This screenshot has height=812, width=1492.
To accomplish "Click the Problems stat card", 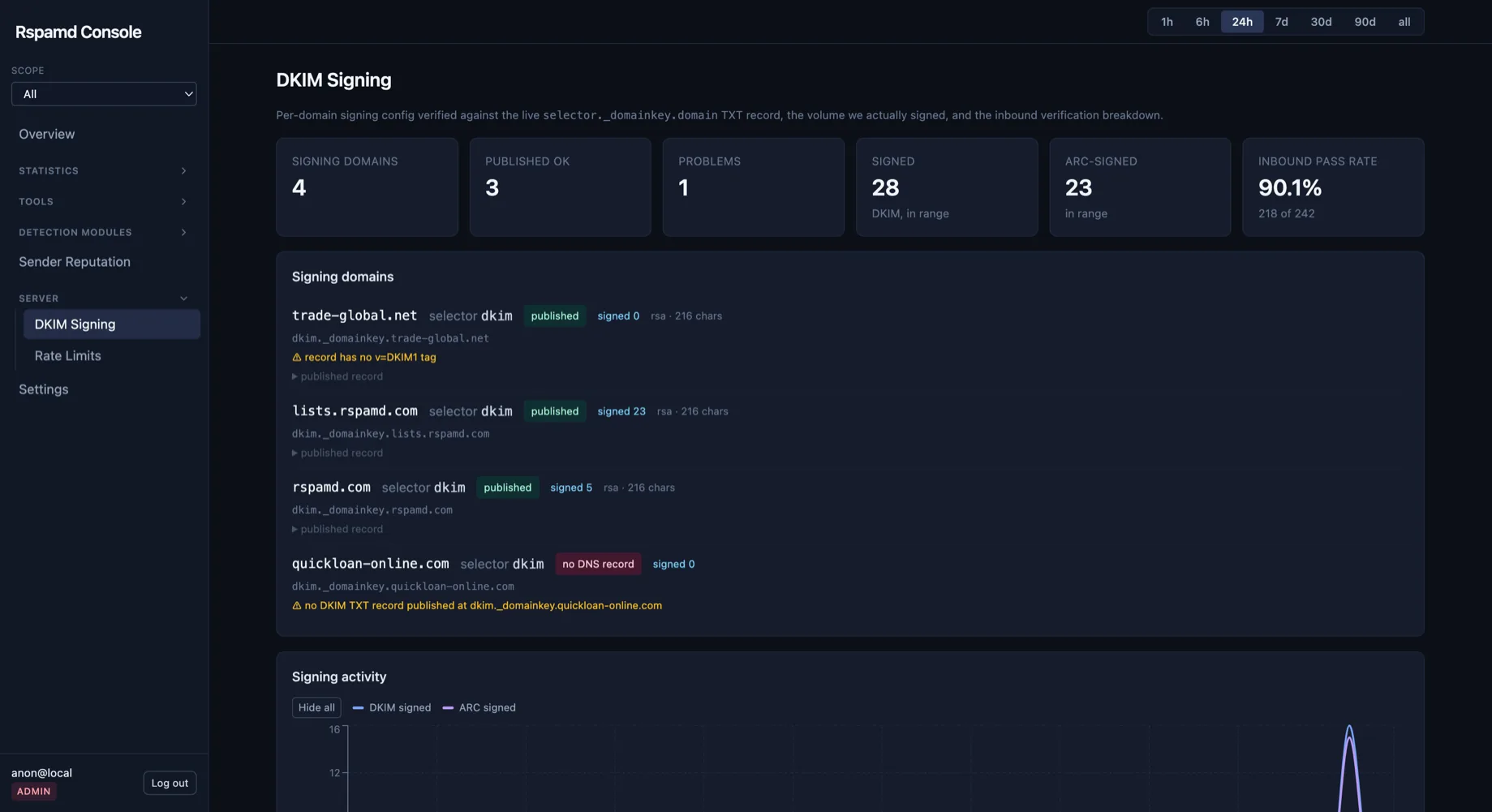I will [x=754, y=187].
